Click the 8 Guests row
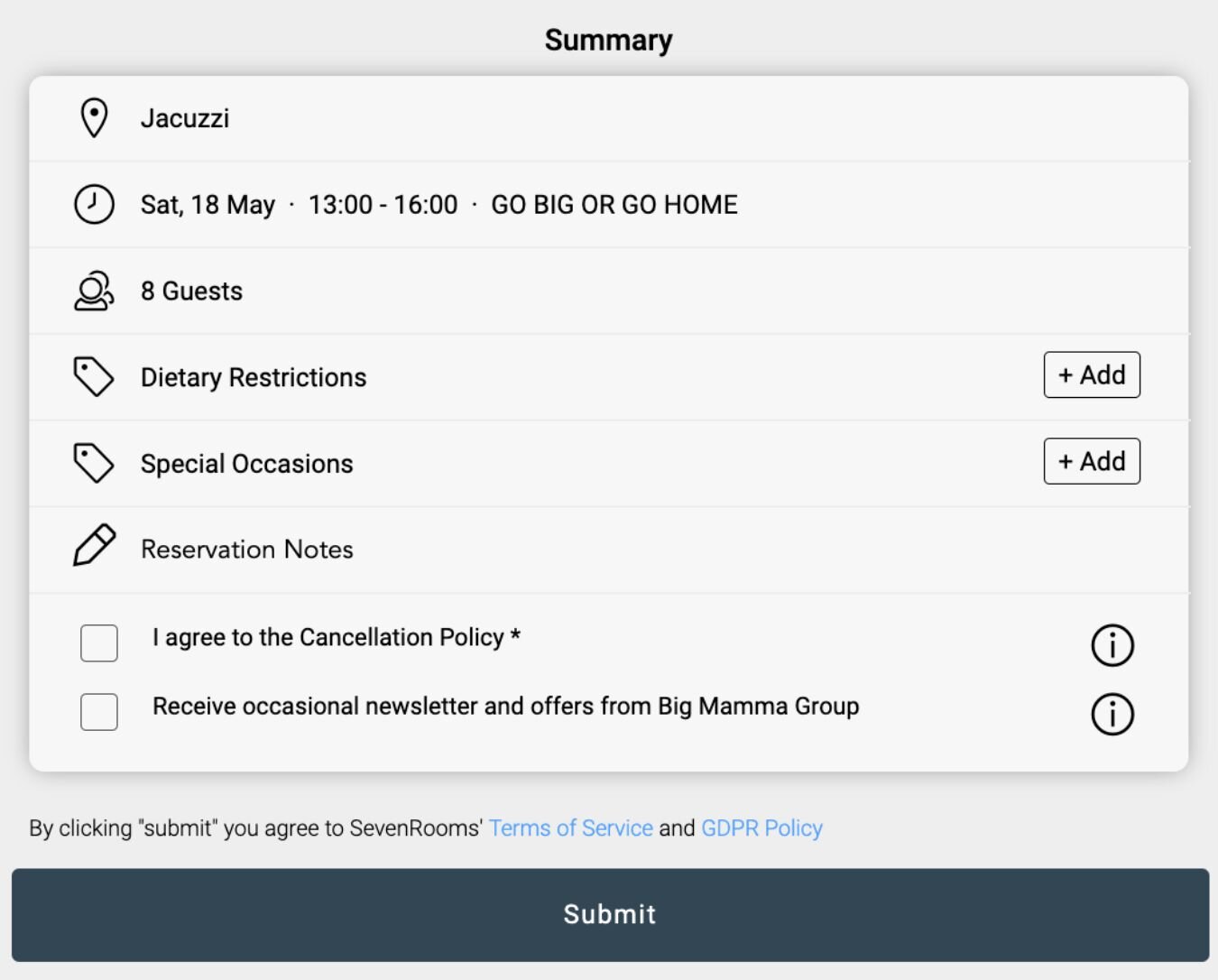The height and width of the screenshot is (980, 1218). click(x=191, y=291)
